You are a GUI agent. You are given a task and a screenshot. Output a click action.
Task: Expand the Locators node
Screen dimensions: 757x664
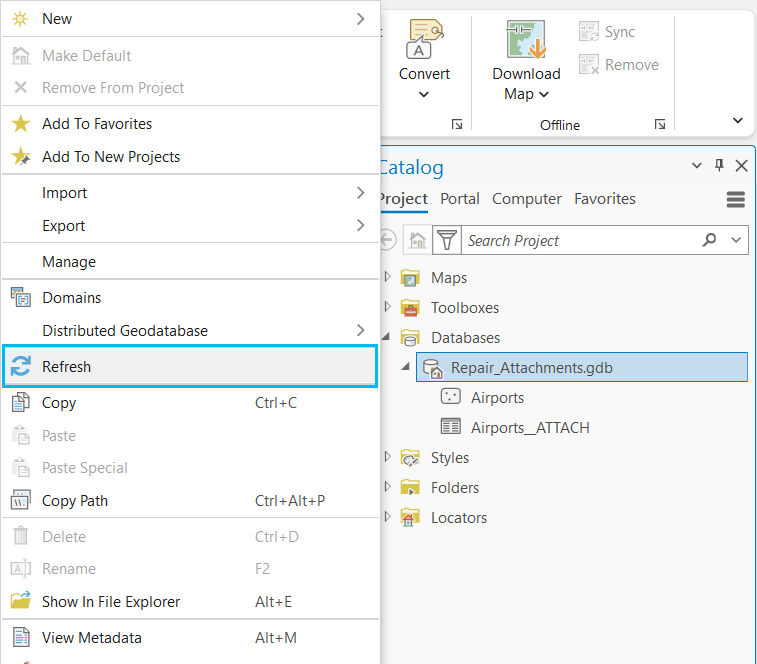pyautogui.click(x=388, y=517)
